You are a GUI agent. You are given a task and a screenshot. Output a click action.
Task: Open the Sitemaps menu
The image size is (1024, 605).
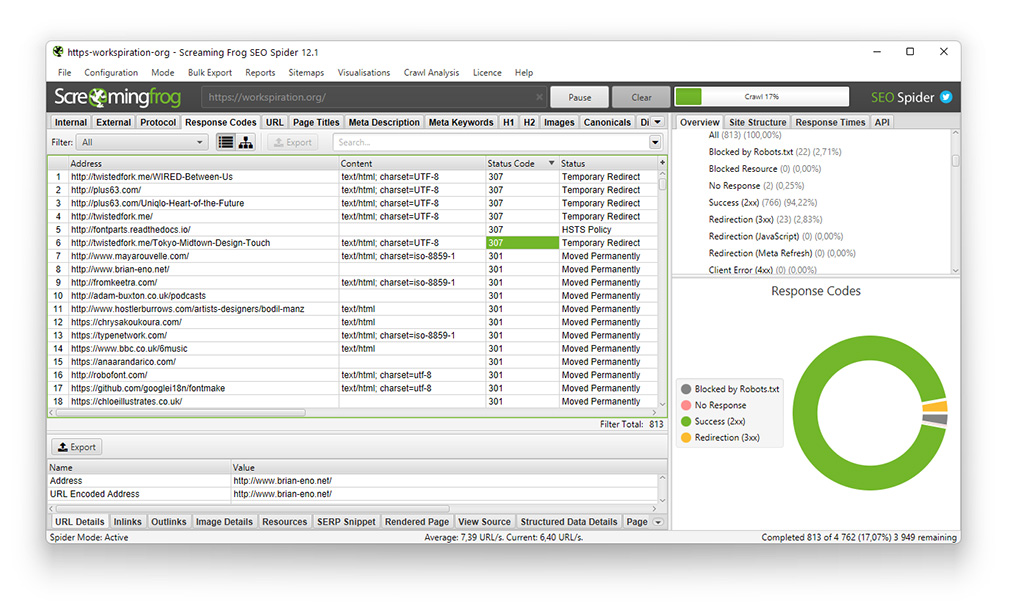[306, 73]
